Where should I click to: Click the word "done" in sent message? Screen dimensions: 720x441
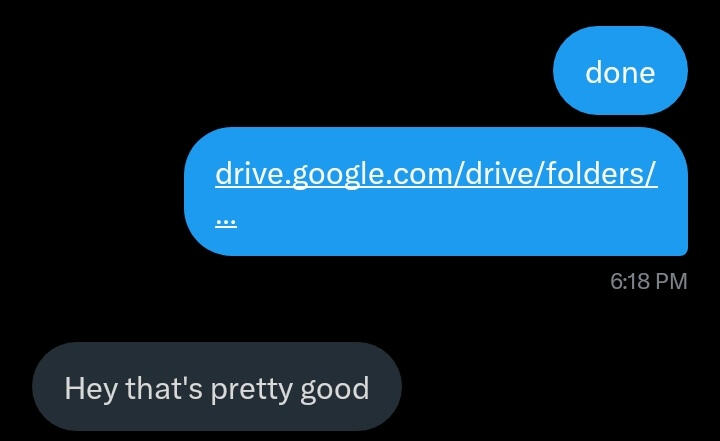[620, 73]
